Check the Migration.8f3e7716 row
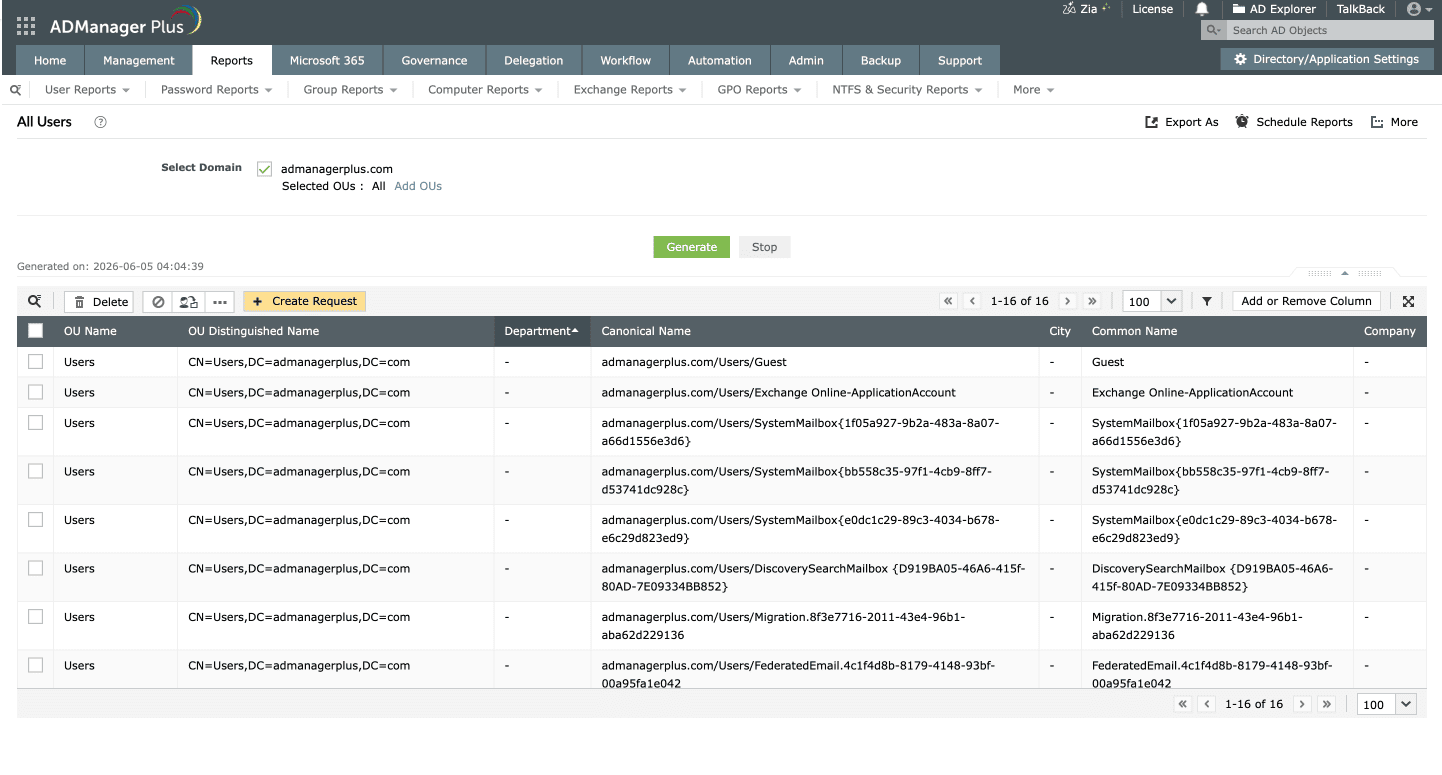Screen dimensions: 1442x775 pos(36,617)
